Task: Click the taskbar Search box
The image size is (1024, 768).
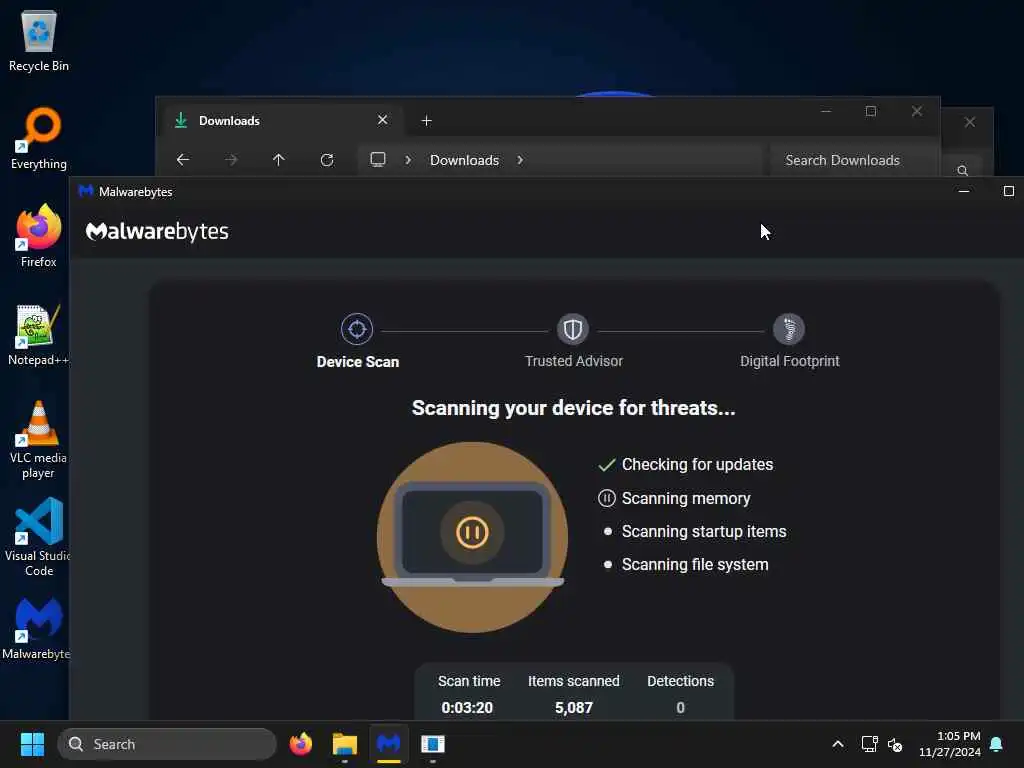Action: (167, 744)
